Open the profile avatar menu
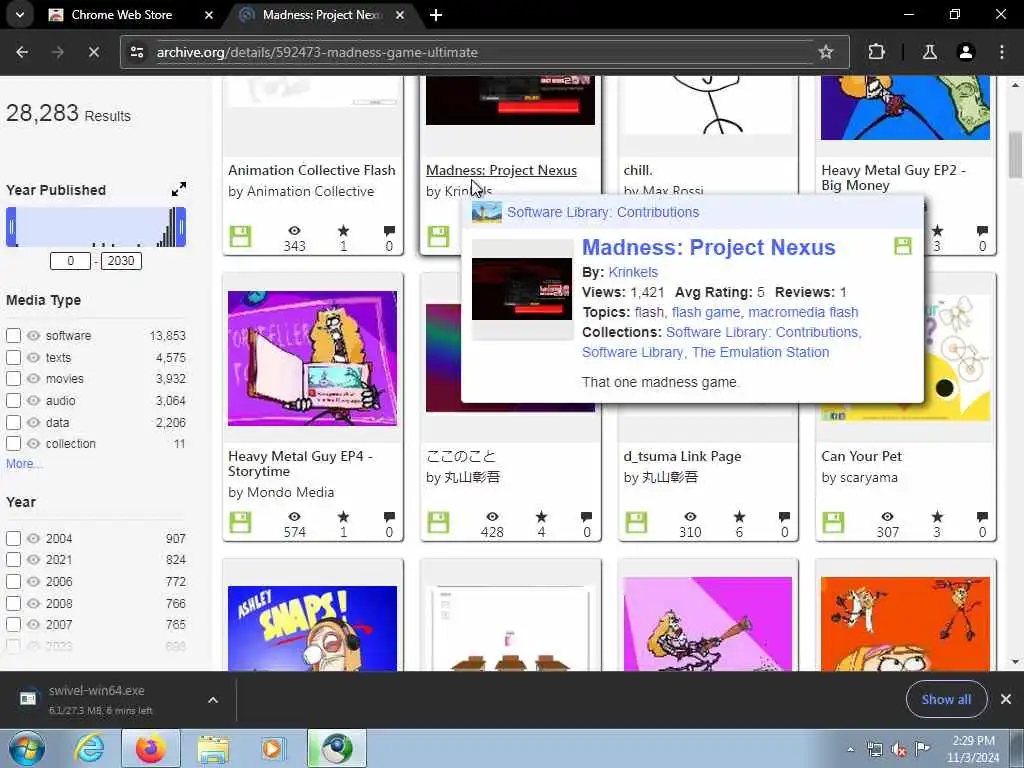Screen dimensions: 1024x768 point(965,52)
